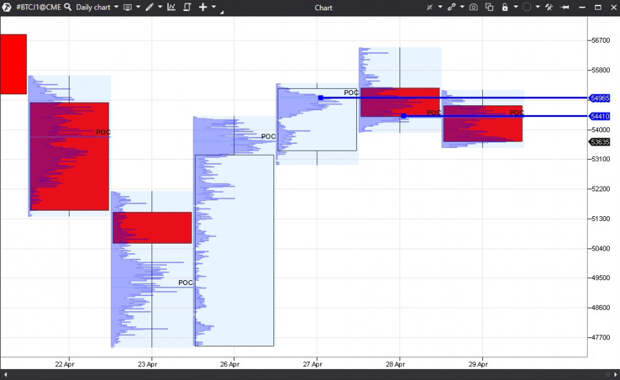Open the indicators chart icon
The image size is (620, 380).
point(171,7)
